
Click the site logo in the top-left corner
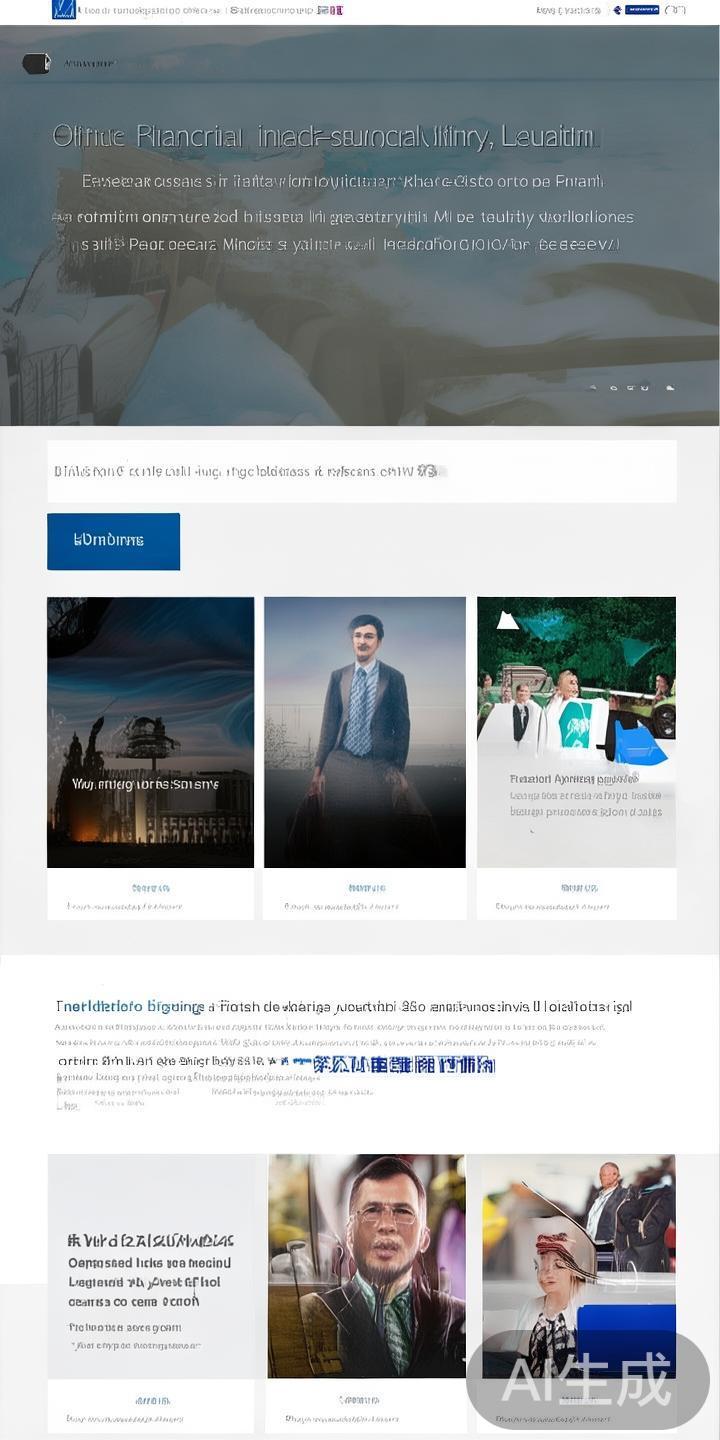coord(63,10)
